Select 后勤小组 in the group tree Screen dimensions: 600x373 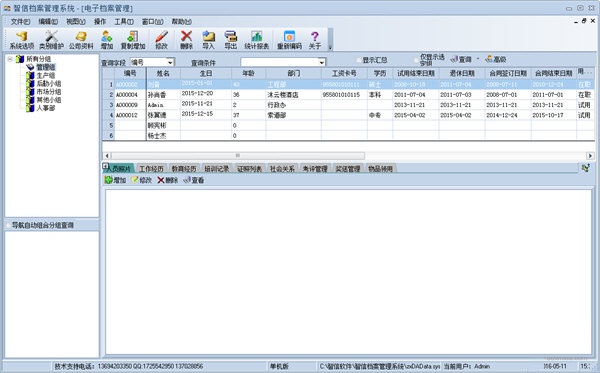tap(49, 83)
